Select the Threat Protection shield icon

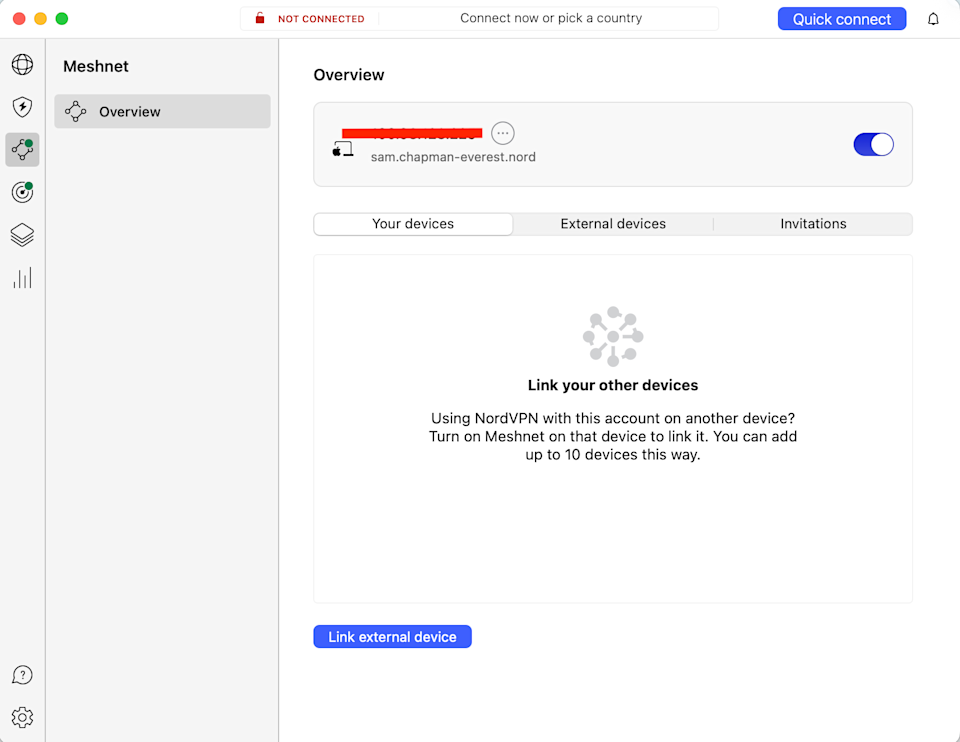[22, 107]
